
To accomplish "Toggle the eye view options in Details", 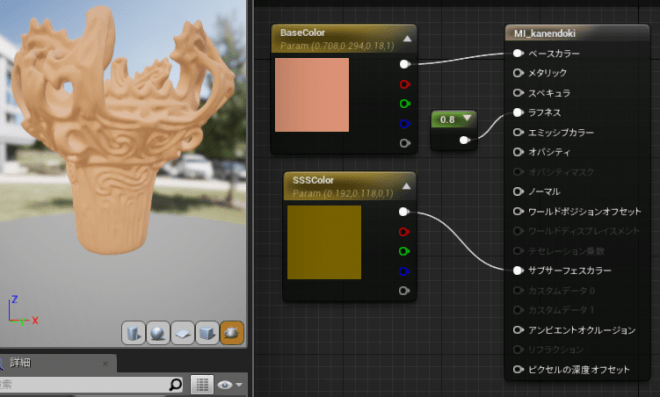I will point(230,384).
